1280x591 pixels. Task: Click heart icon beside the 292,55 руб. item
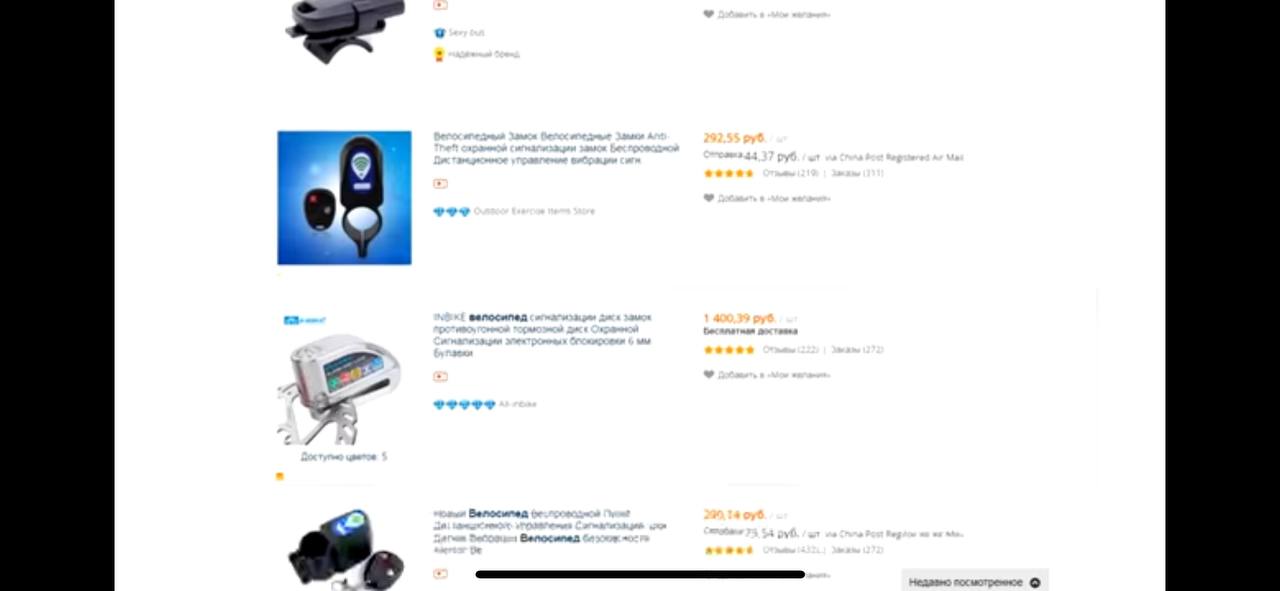(708, 198)
